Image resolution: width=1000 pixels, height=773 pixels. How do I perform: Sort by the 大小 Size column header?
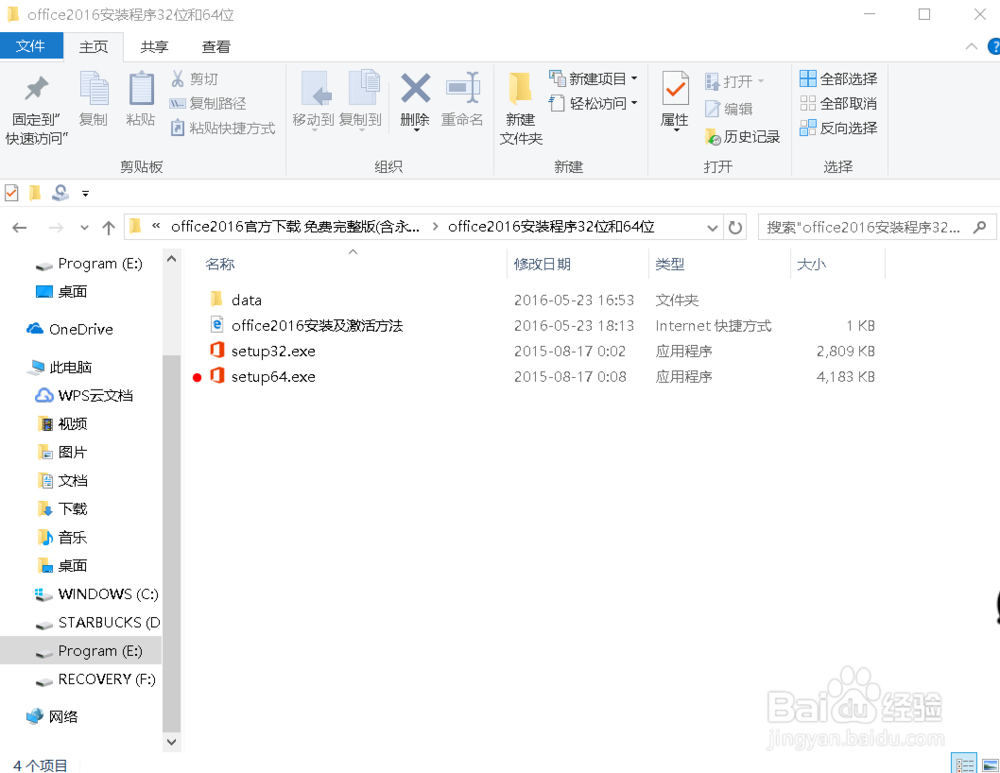(811, 264)
